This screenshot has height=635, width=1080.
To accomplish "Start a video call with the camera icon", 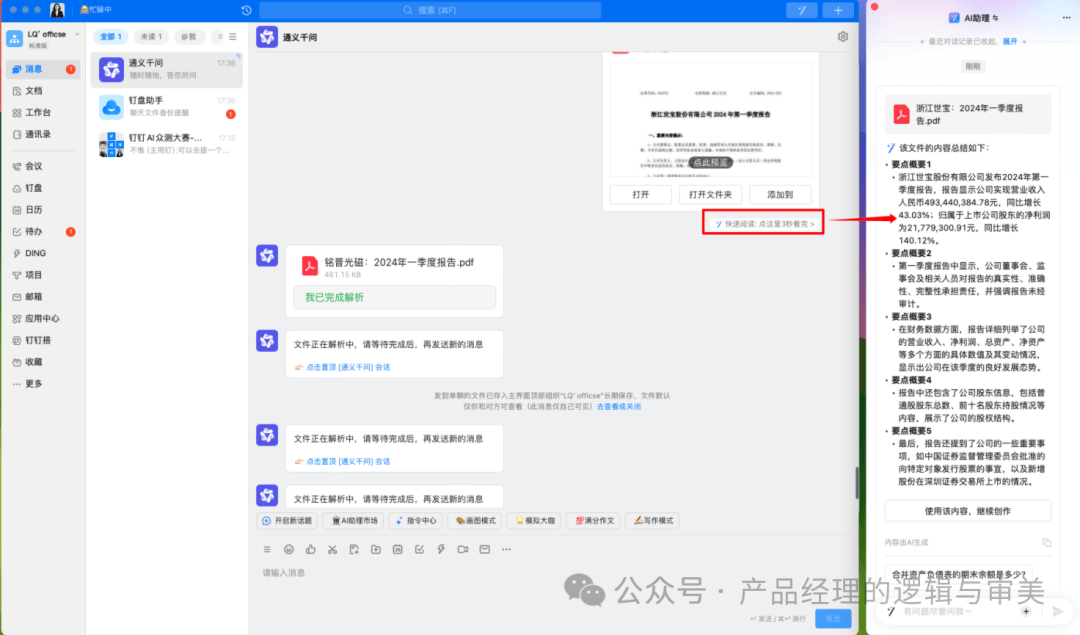I will click(463, 550).
